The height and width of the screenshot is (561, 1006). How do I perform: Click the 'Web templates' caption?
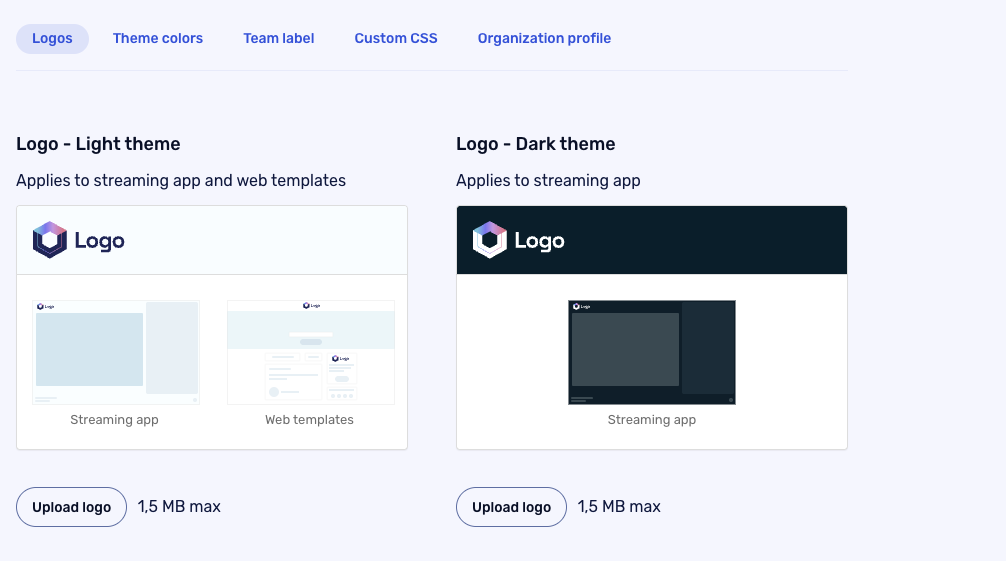(x=309, y=420)
